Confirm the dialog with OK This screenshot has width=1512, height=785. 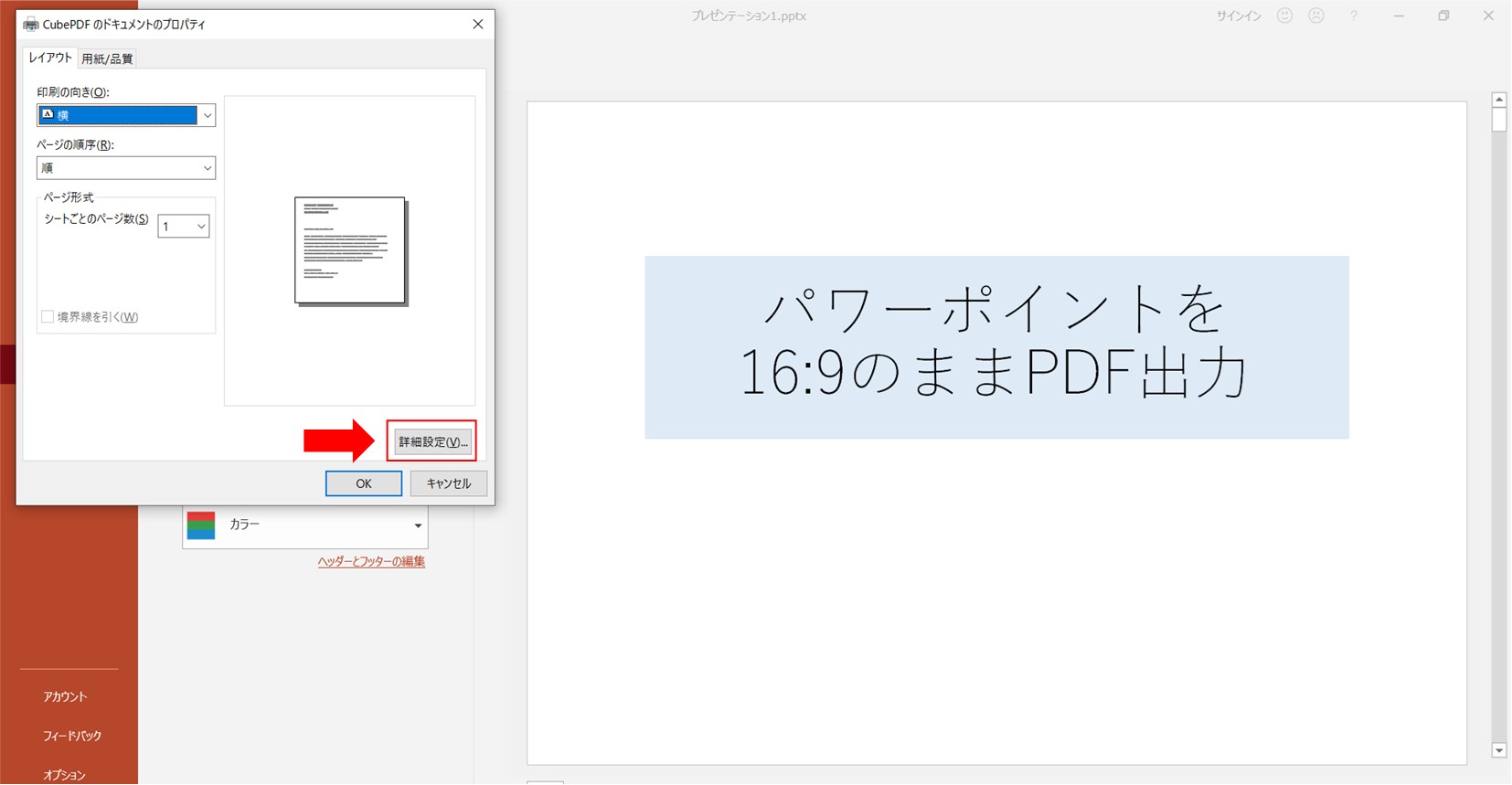click(x=364, y=483)
